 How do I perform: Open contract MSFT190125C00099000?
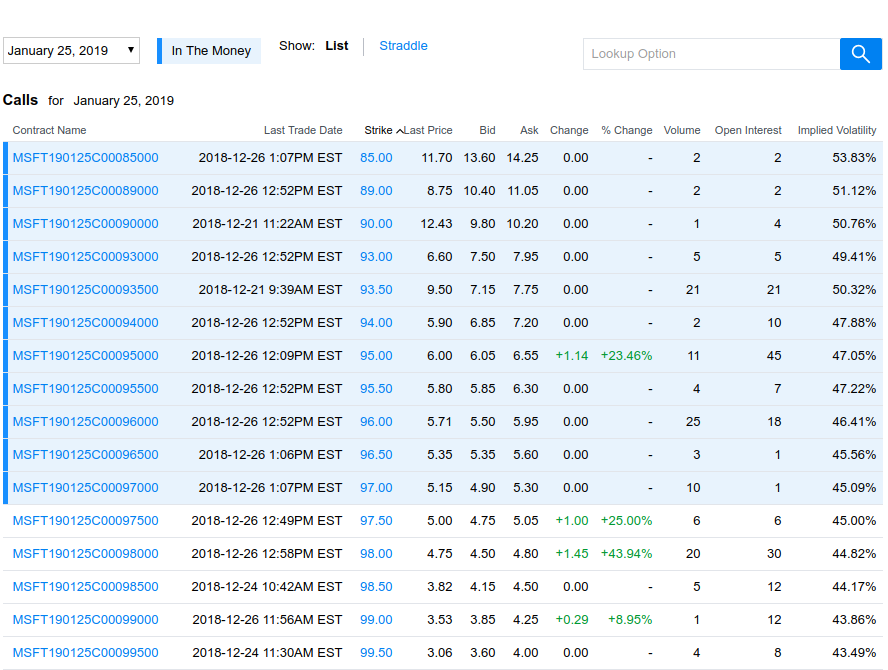[x=86, y=620]
